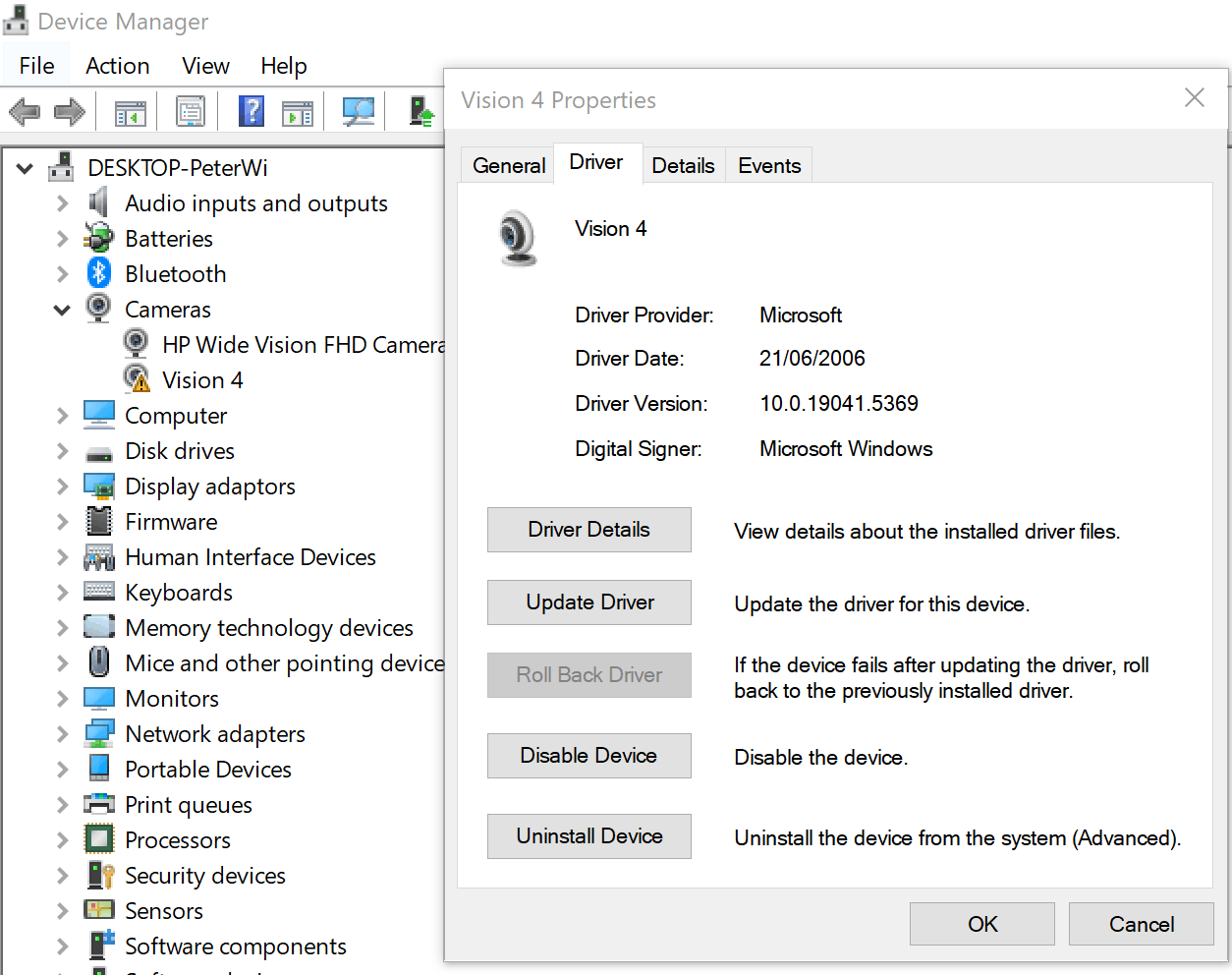The height and width of the screenshot is (975, 1232).
Task: Switch to the Details tab
Action: 683,165
